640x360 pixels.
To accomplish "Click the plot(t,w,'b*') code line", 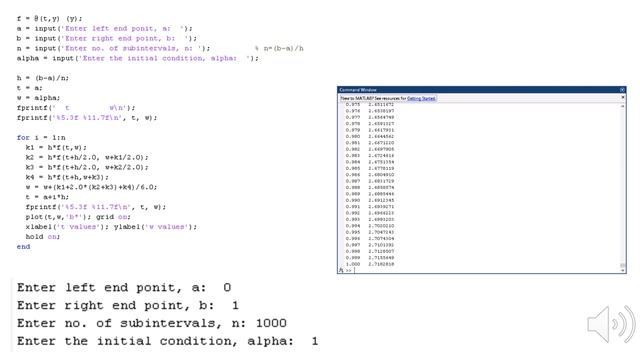I will click(78, 217).
